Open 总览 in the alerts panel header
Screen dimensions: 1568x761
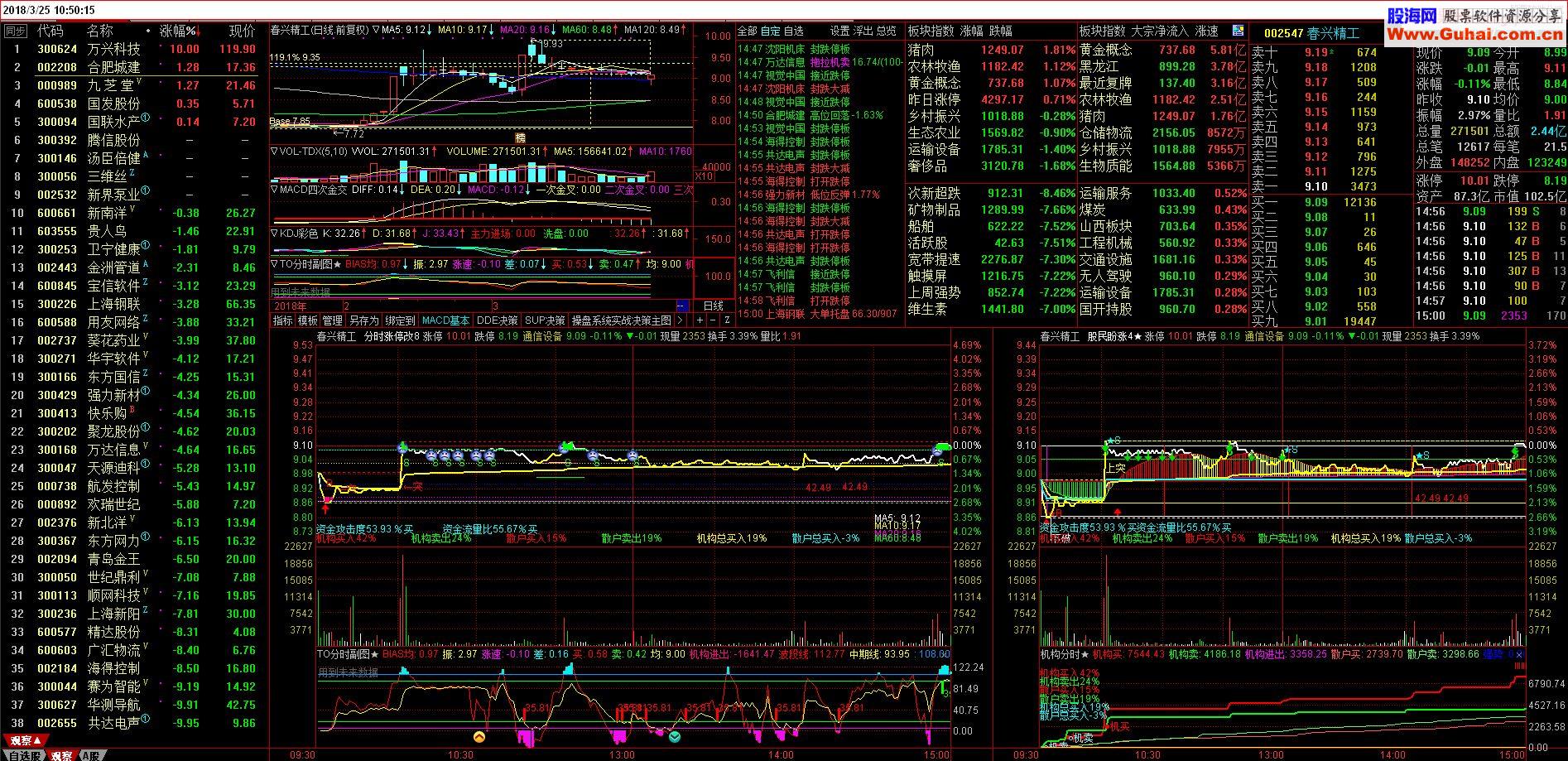point(886,31)
